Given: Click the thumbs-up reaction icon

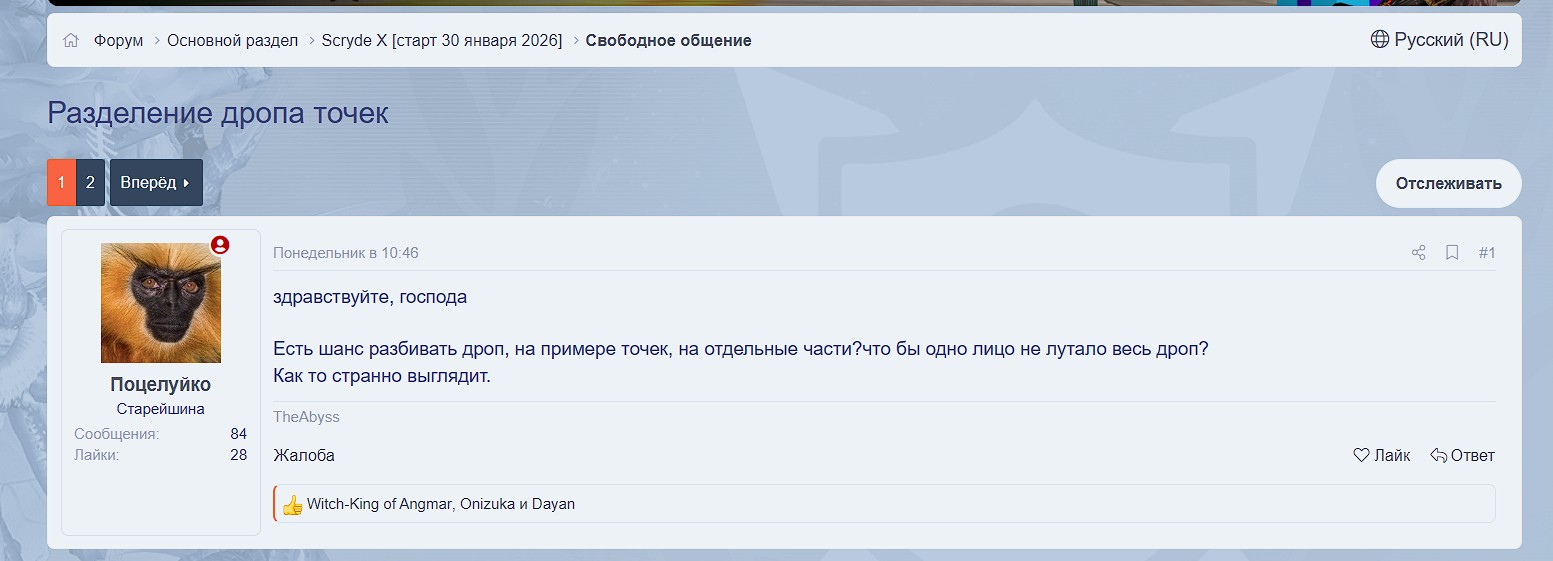Looking at the screenshot, I should click(292, 505).
